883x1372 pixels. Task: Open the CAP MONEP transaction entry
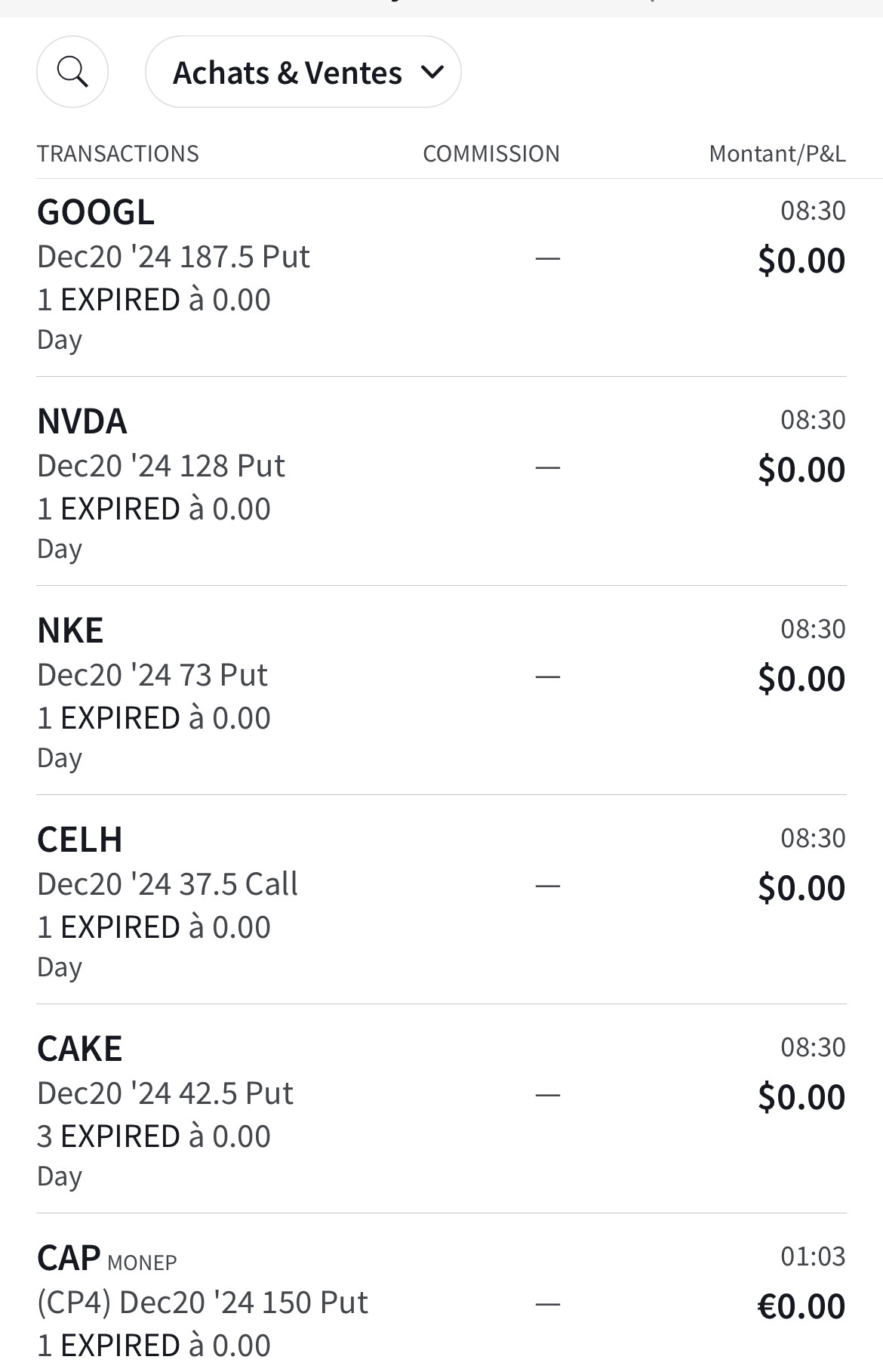pyautogui.click(x=106, y=1259)
